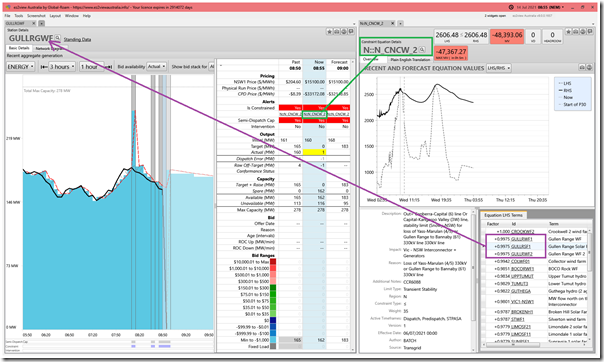Open the Window menu
This screenshot has width=604, height=362.
click(72, 16)
